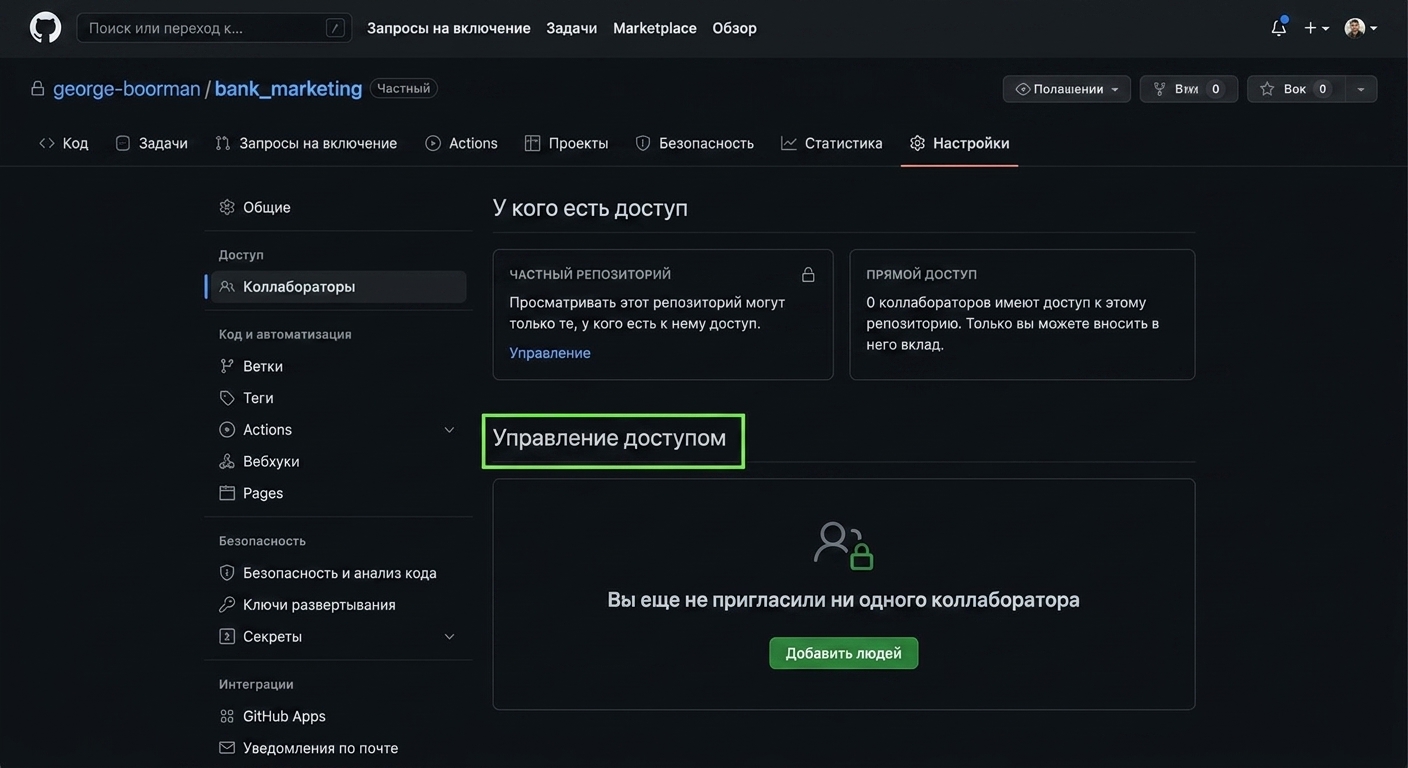Click the fork button with fork icon
Image resolution: width=1408 pixels, height=768 pixels.
tap(1188, 89)
